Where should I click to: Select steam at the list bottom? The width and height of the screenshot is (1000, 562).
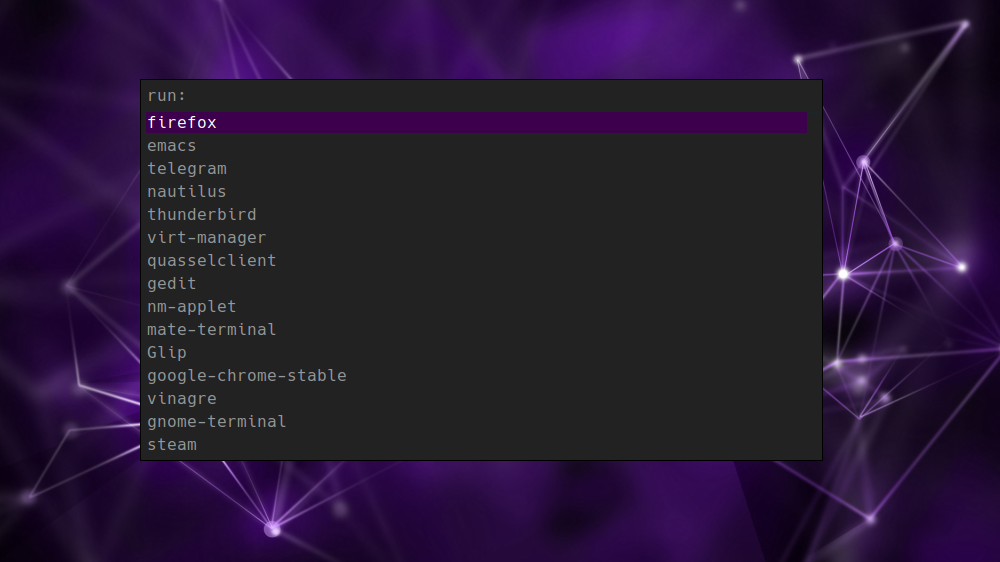[172, 445]
